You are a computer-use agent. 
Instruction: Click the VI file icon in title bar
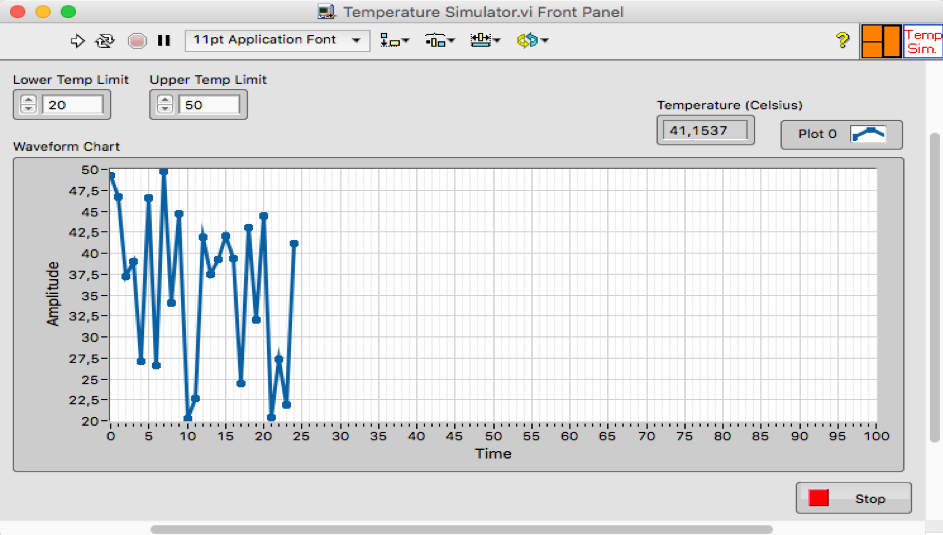click(x=327, y=11)
